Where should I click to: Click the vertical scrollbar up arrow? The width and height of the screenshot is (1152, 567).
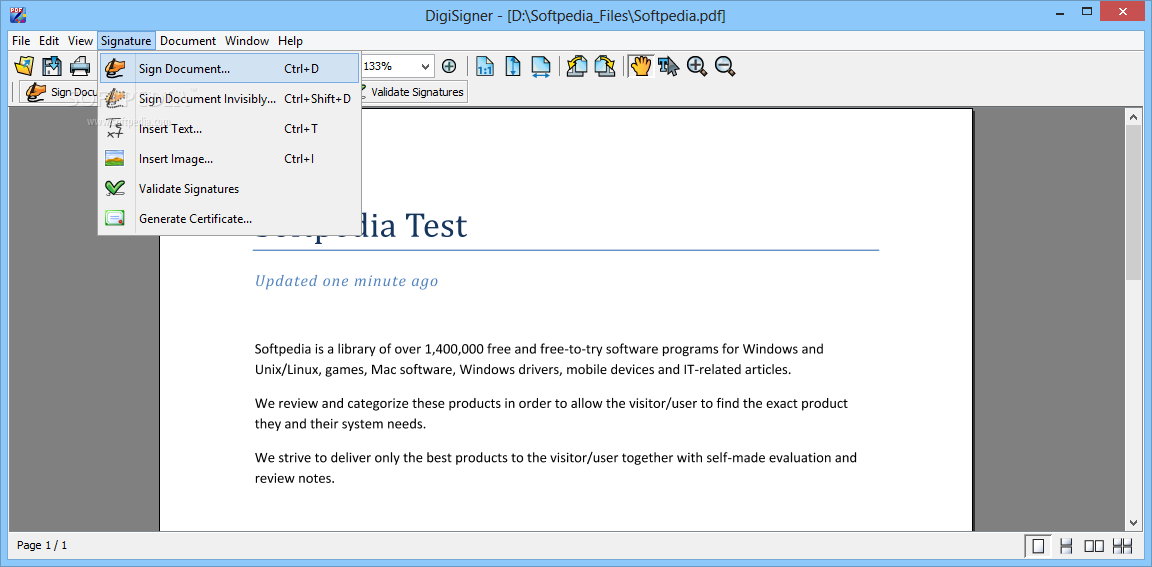1134,117
